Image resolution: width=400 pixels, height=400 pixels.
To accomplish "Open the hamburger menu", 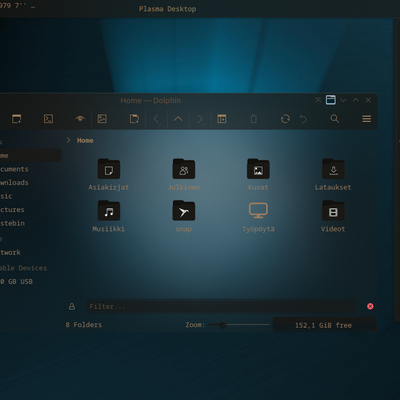I will coord(367,119).
